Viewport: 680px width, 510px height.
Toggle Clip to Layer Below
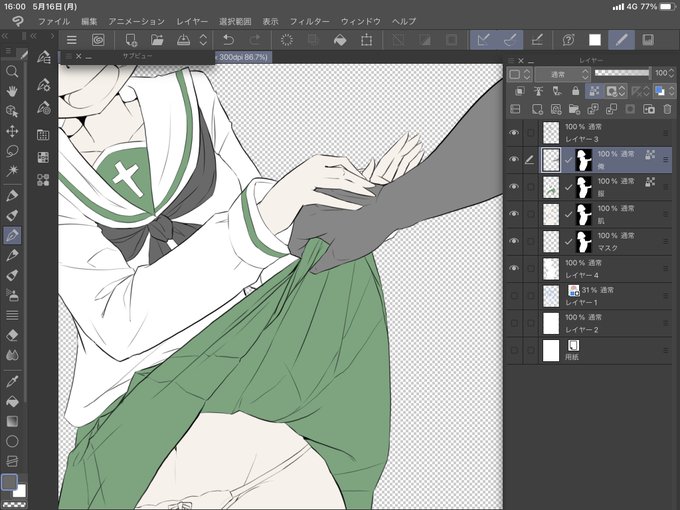[520, 91]
